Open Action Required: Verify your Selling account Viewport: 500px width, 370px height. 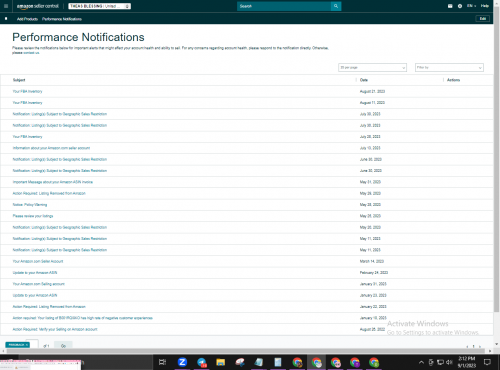55,329
